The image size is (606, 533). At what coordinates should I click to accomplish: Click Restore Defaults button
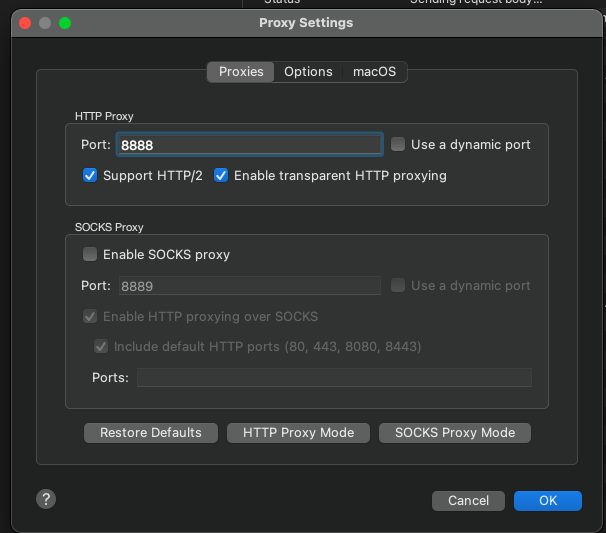151,433
